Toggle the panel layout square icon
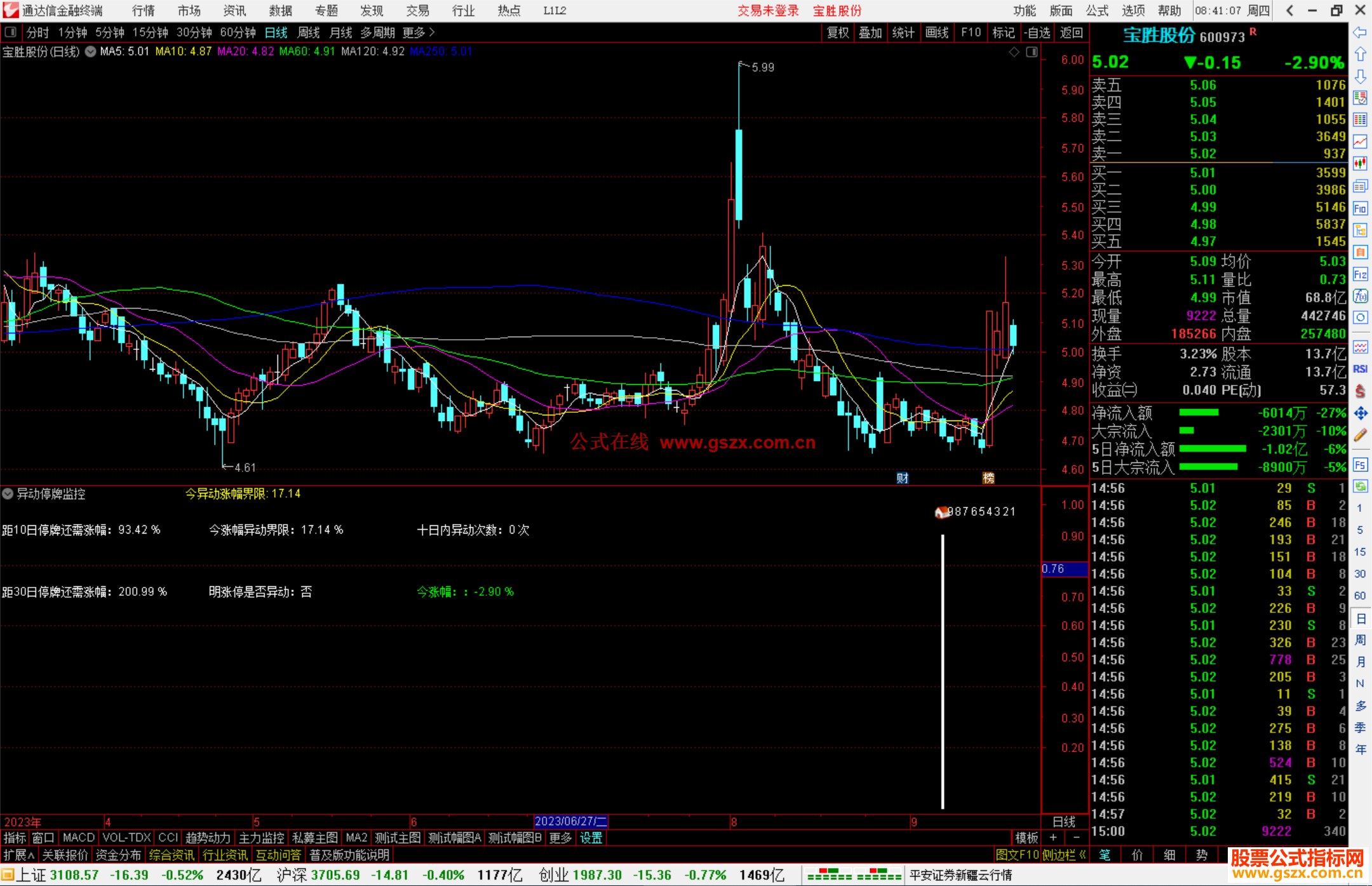The height and width of the screenshot is (886, 1372). pos(11,32)
